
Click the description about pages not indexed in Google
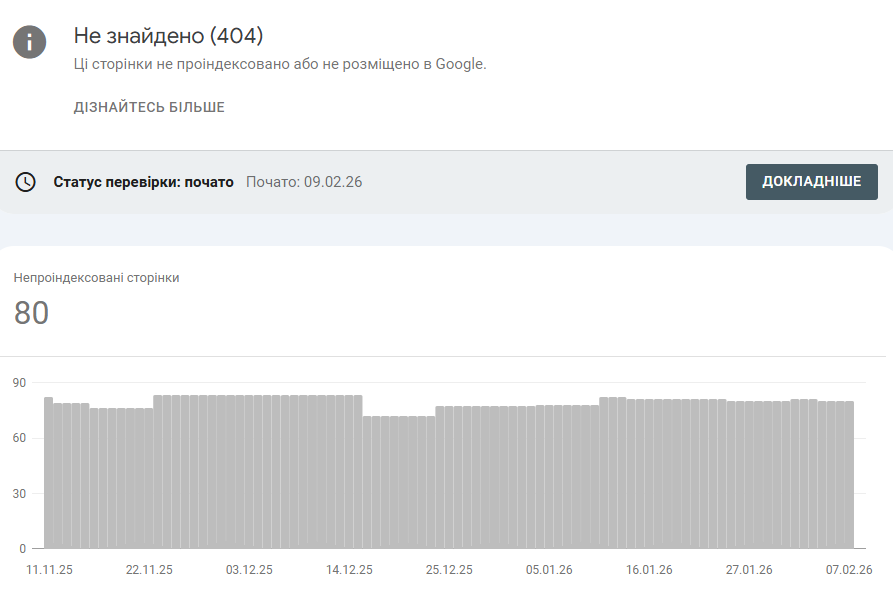280,64
